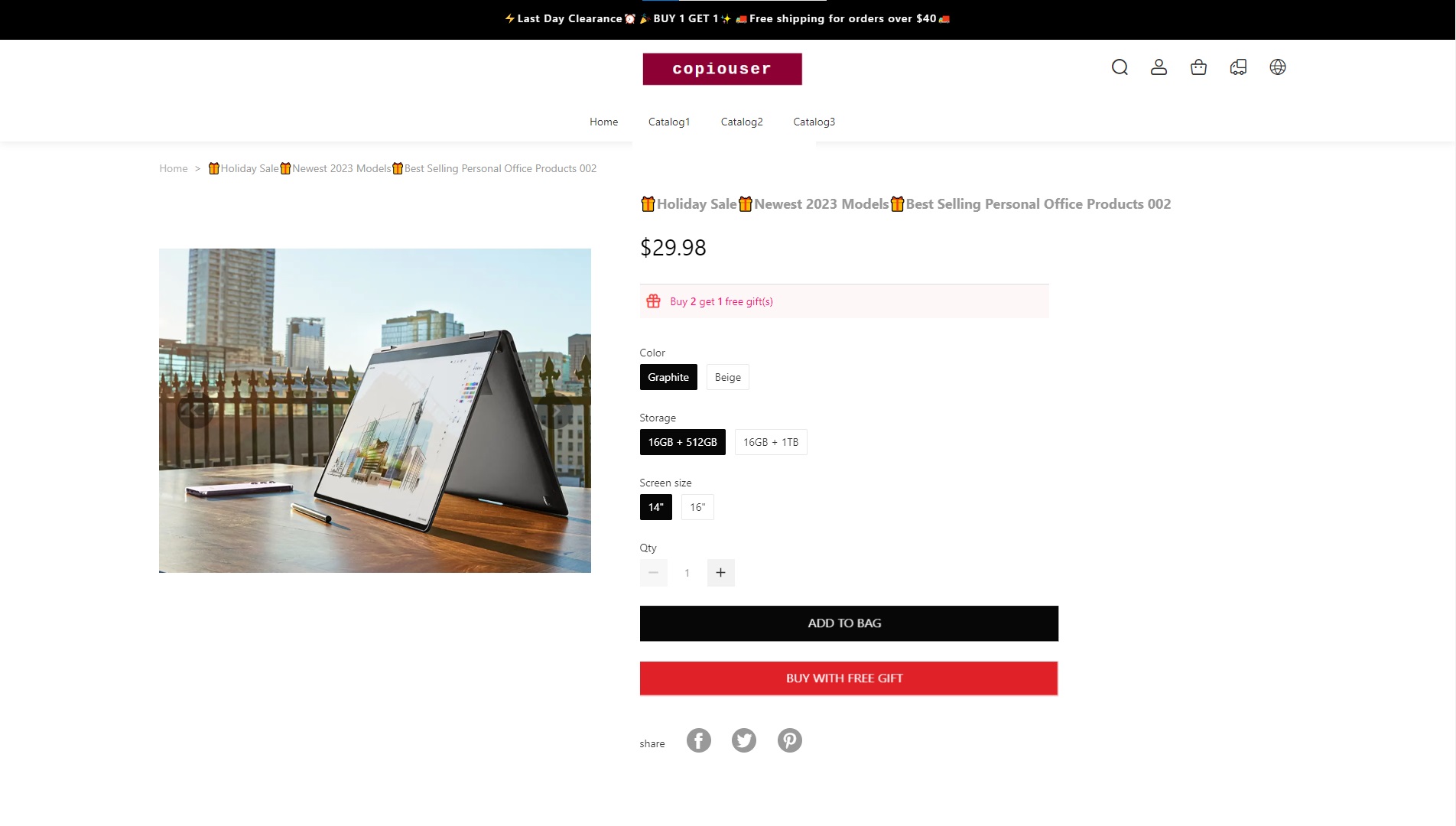Open the user account icon
The height and width of the screenshot is (826, 1456).
click(x=1159, y=67)
